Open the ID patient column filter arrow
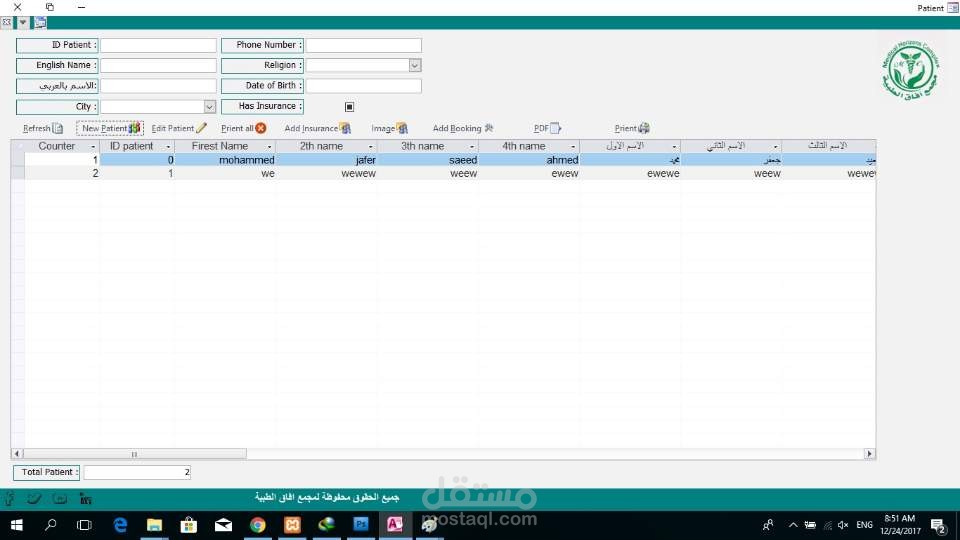 point(168,147)
